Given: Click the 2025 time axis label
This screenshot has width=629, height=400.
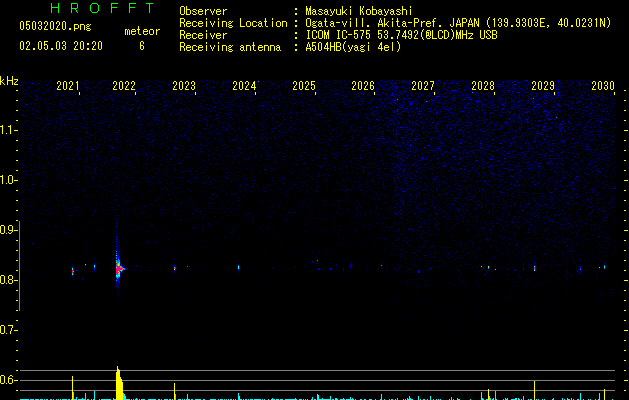Looking at the screenshot, I should click(304, 86).
